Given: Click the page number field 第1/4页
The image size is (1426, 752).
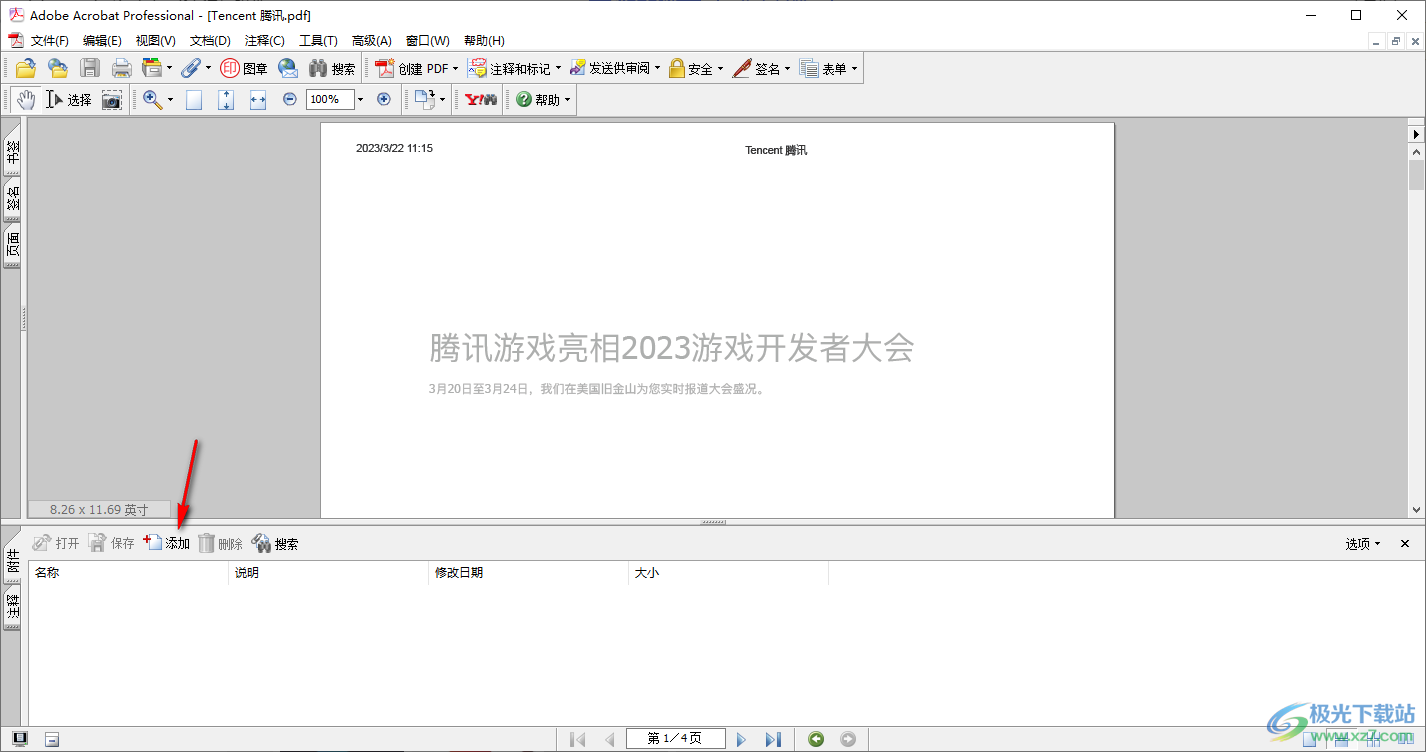Looking at the screenshot, I should point(674,739).
